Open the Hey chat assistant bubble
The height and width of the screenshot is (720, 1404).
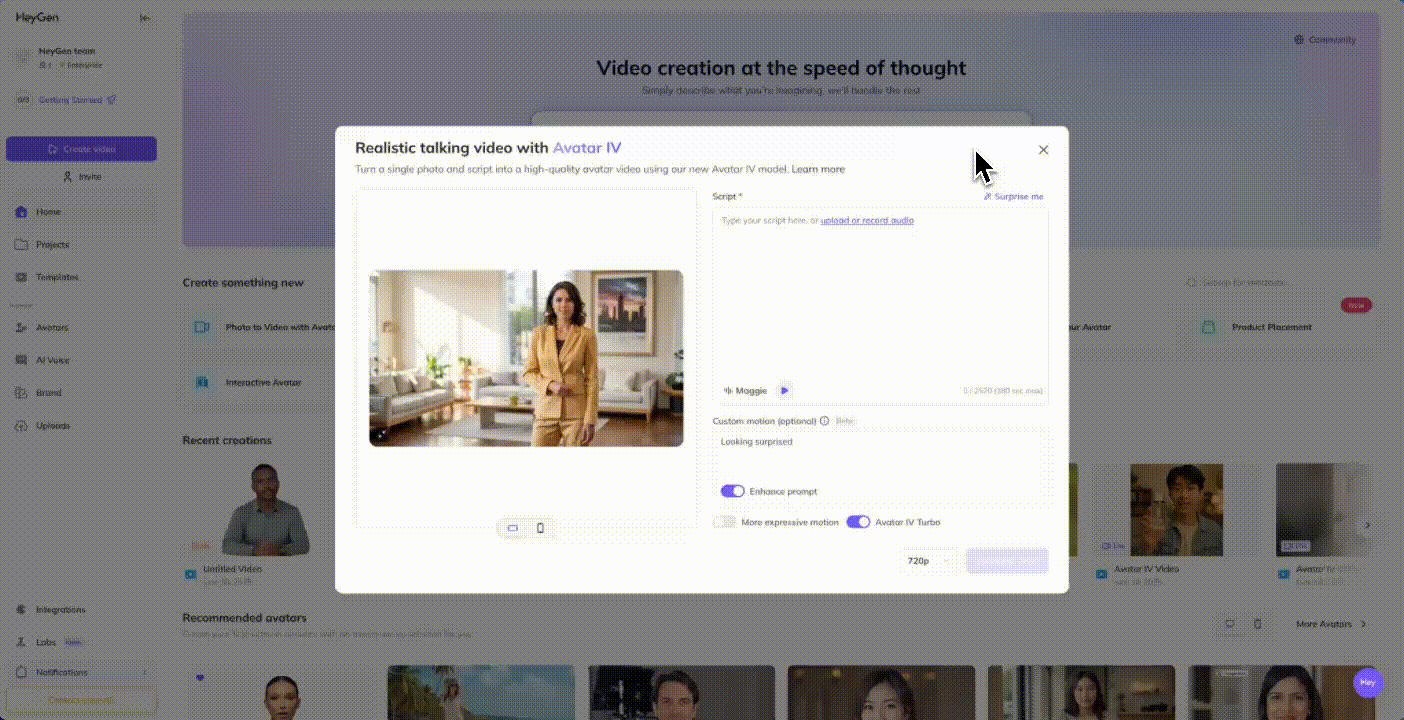click(1367, 682)
